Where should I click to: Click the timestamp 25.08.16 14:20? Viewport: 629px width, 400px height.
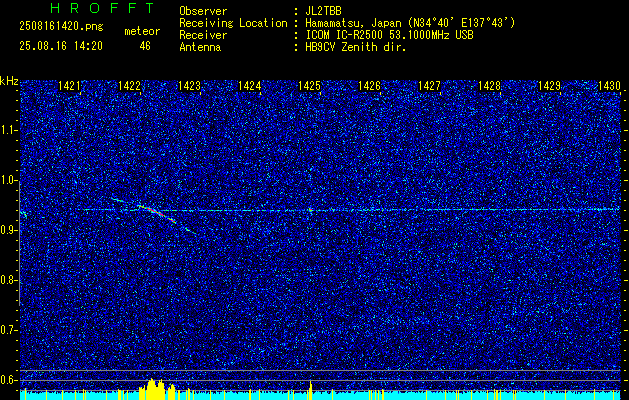61,46
